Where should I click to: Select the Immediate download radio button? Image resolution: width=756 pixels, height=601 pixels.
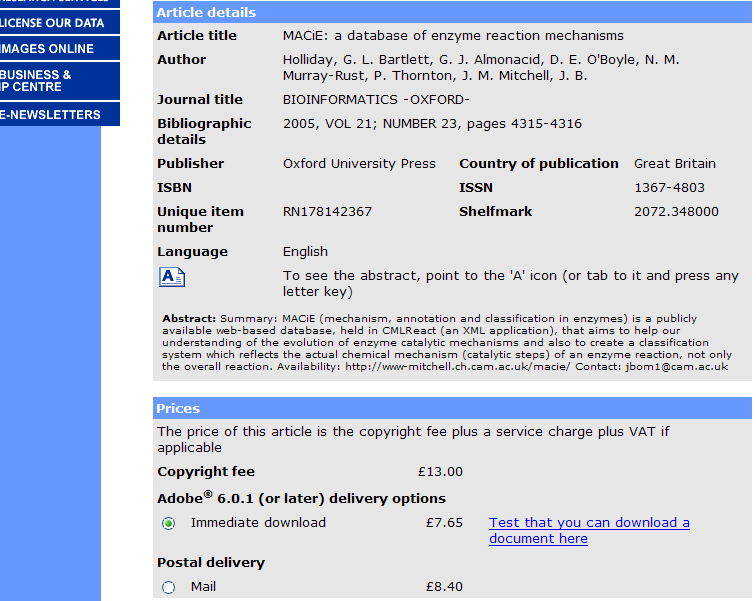168,523
